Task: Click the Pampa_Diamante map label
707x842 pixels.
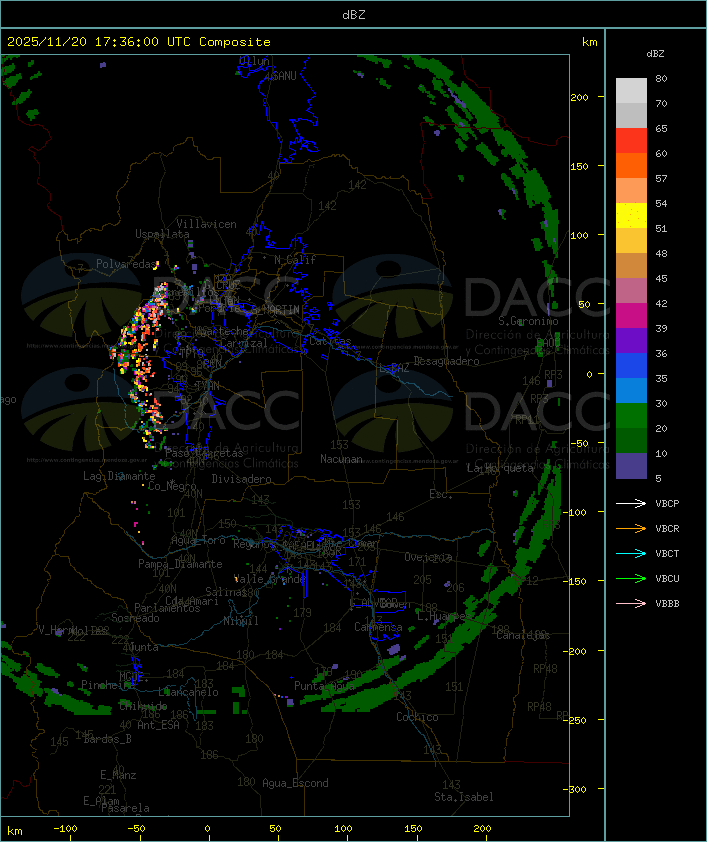Action: point(180,564)
